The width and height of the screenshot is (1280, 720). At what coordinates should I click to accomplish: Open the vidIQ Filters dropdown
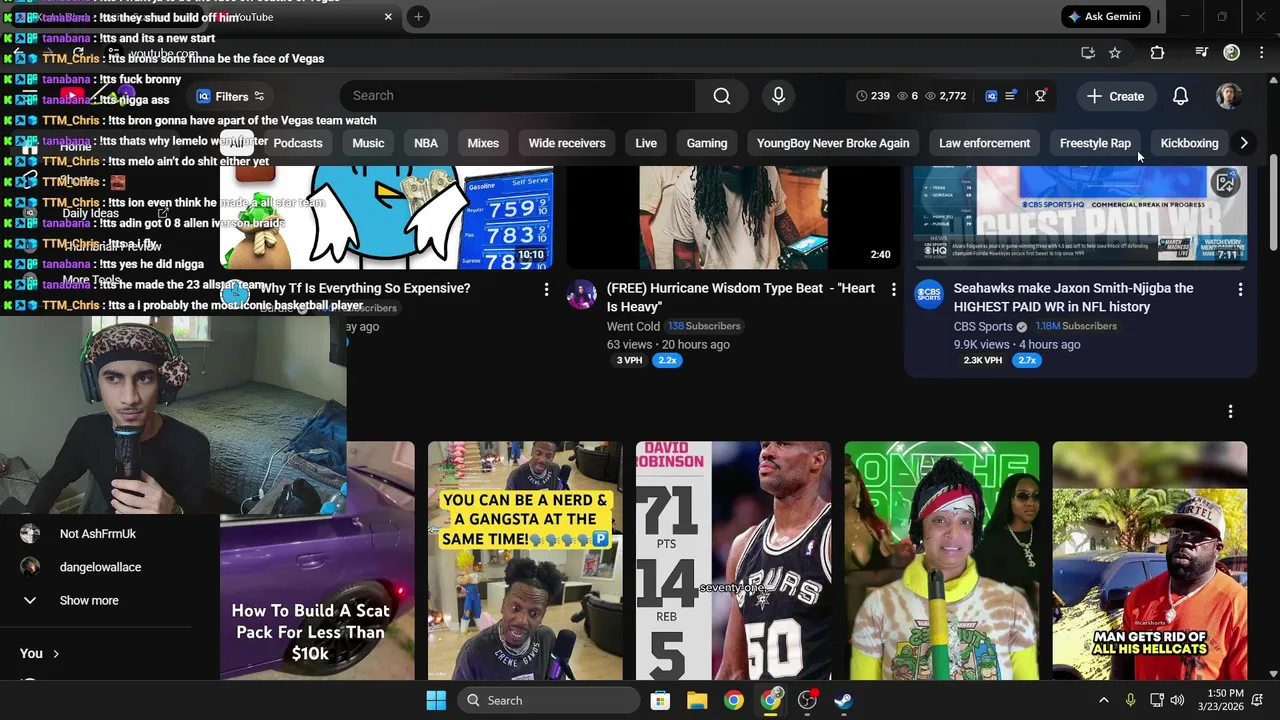230,96
